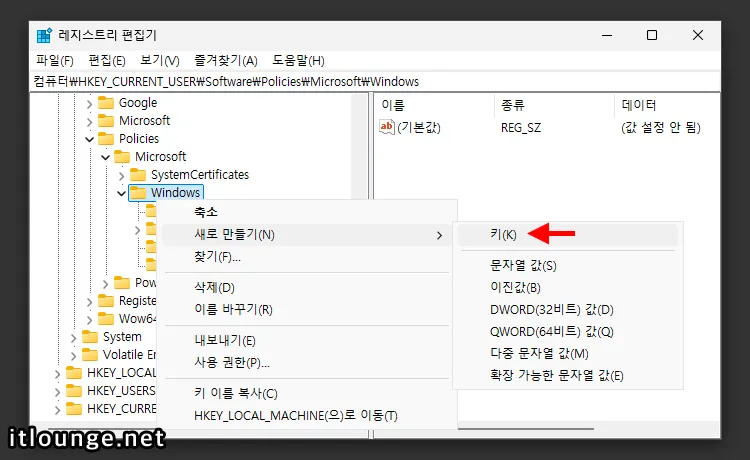
Task: Expand the Volatile Environment key
Action: [73, 356]
